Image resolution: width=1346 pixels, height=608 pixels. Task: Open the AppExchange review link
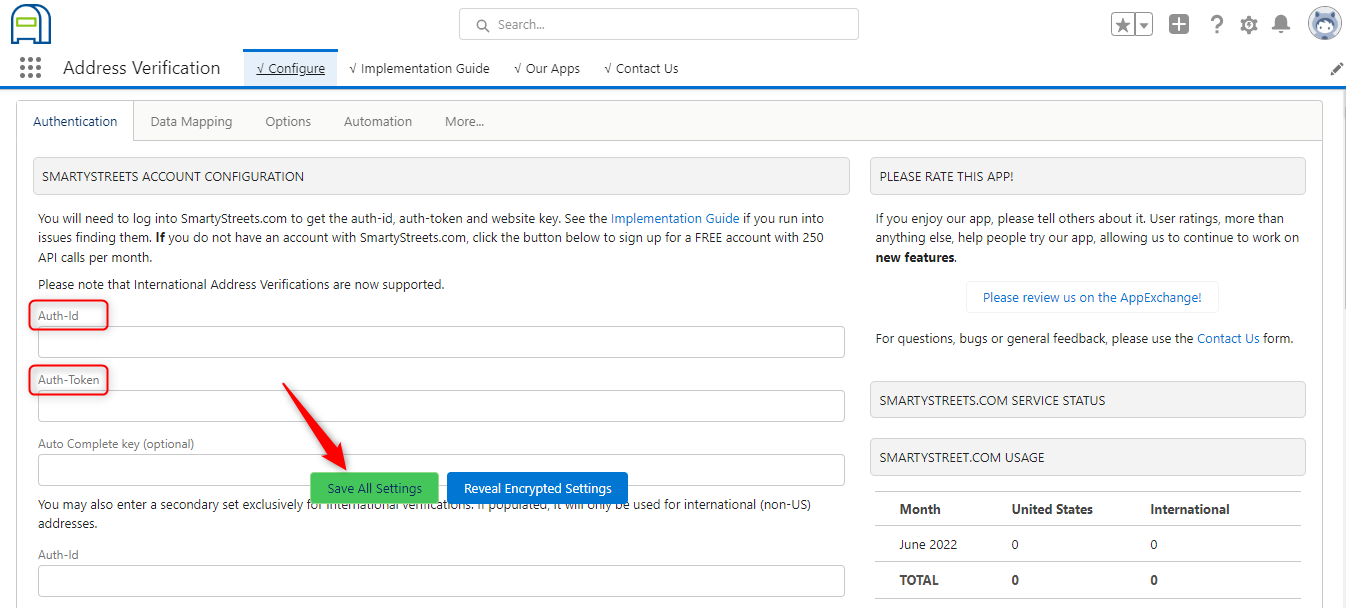(x=1091, y=297)
